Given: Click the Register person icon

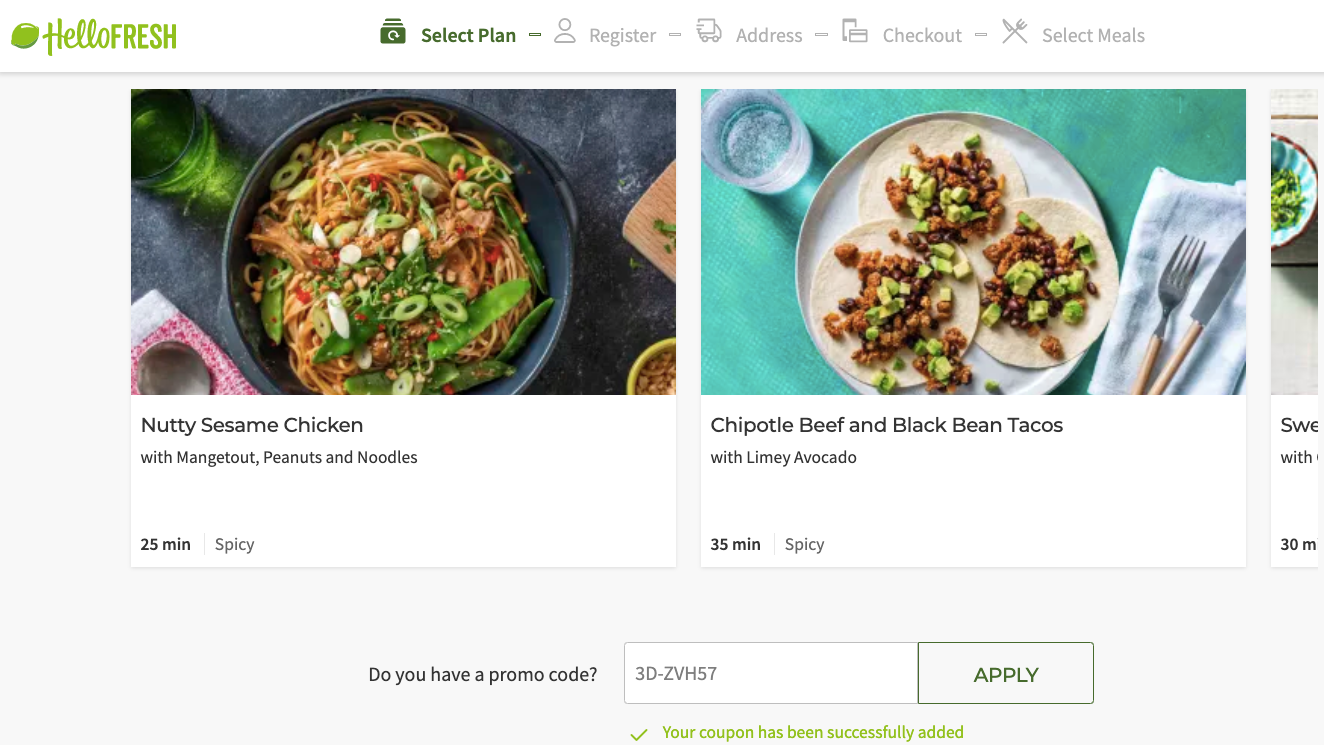Looking at the screenshot, I should [565, 31].
